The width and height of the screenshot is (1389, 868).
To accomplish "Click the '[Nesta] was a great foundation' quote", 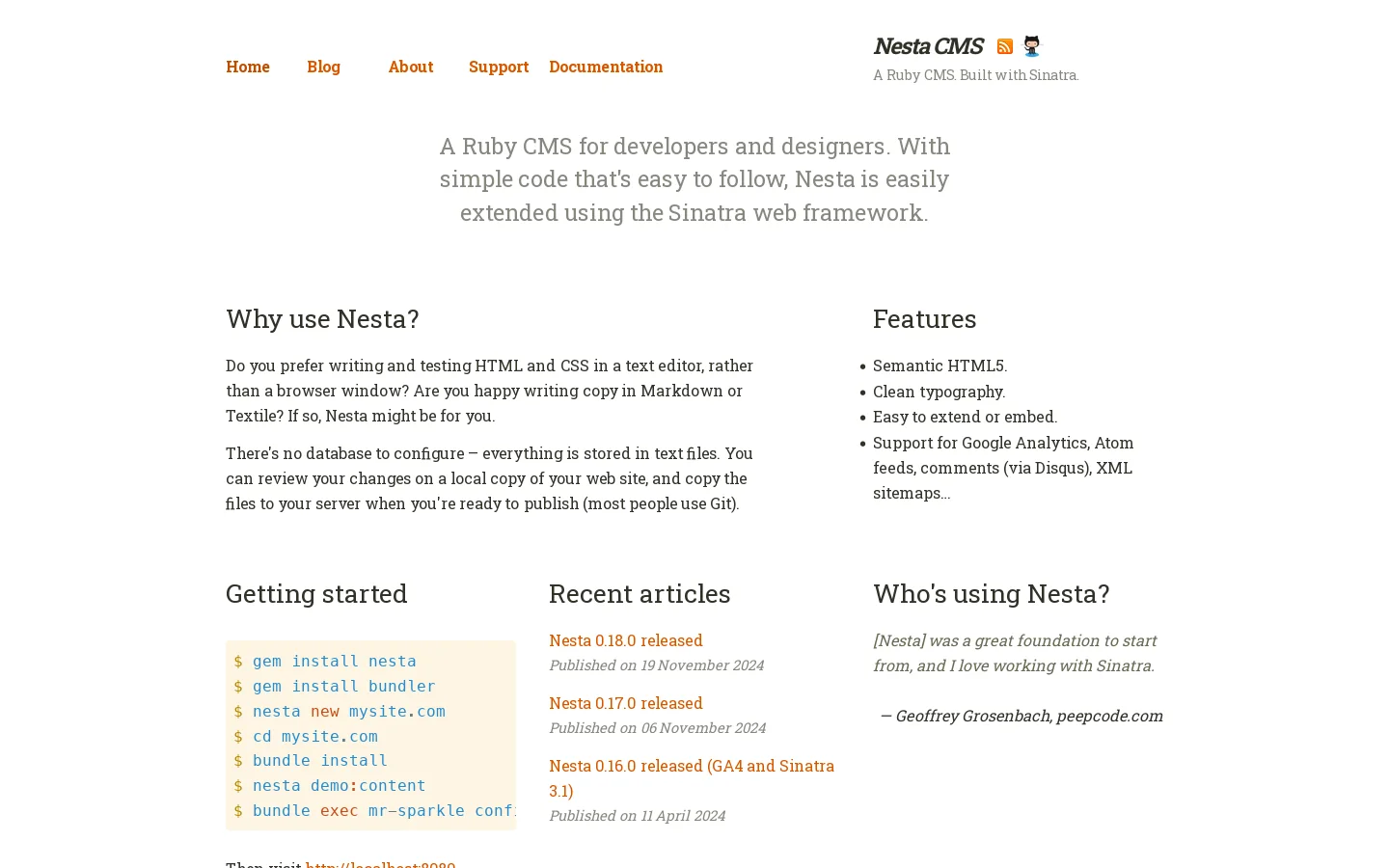I will (x=1015, y=653).
